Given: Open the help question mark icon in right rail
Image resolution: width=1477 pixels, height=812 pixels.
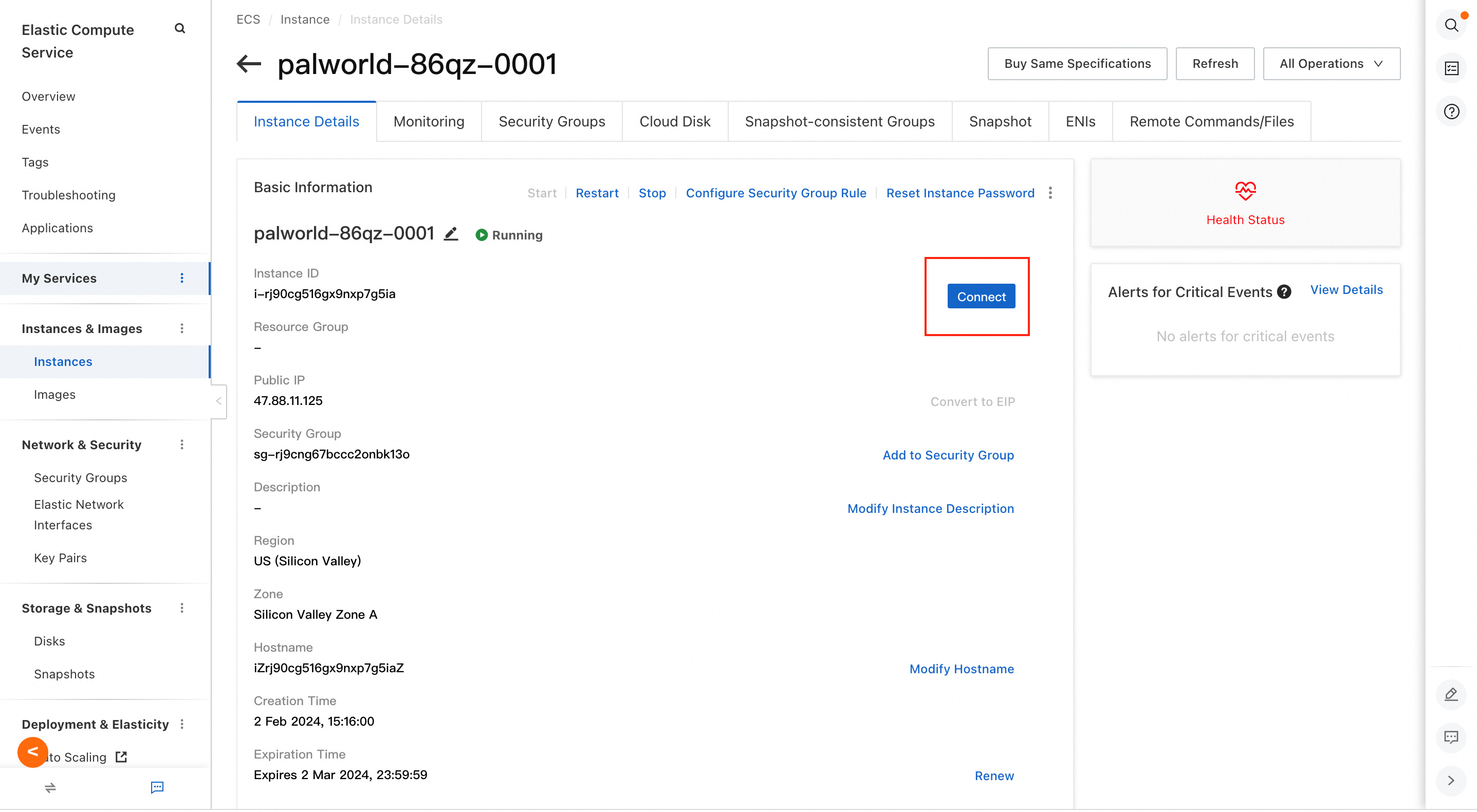Looking at the screenshot, I should [1451, 112].
